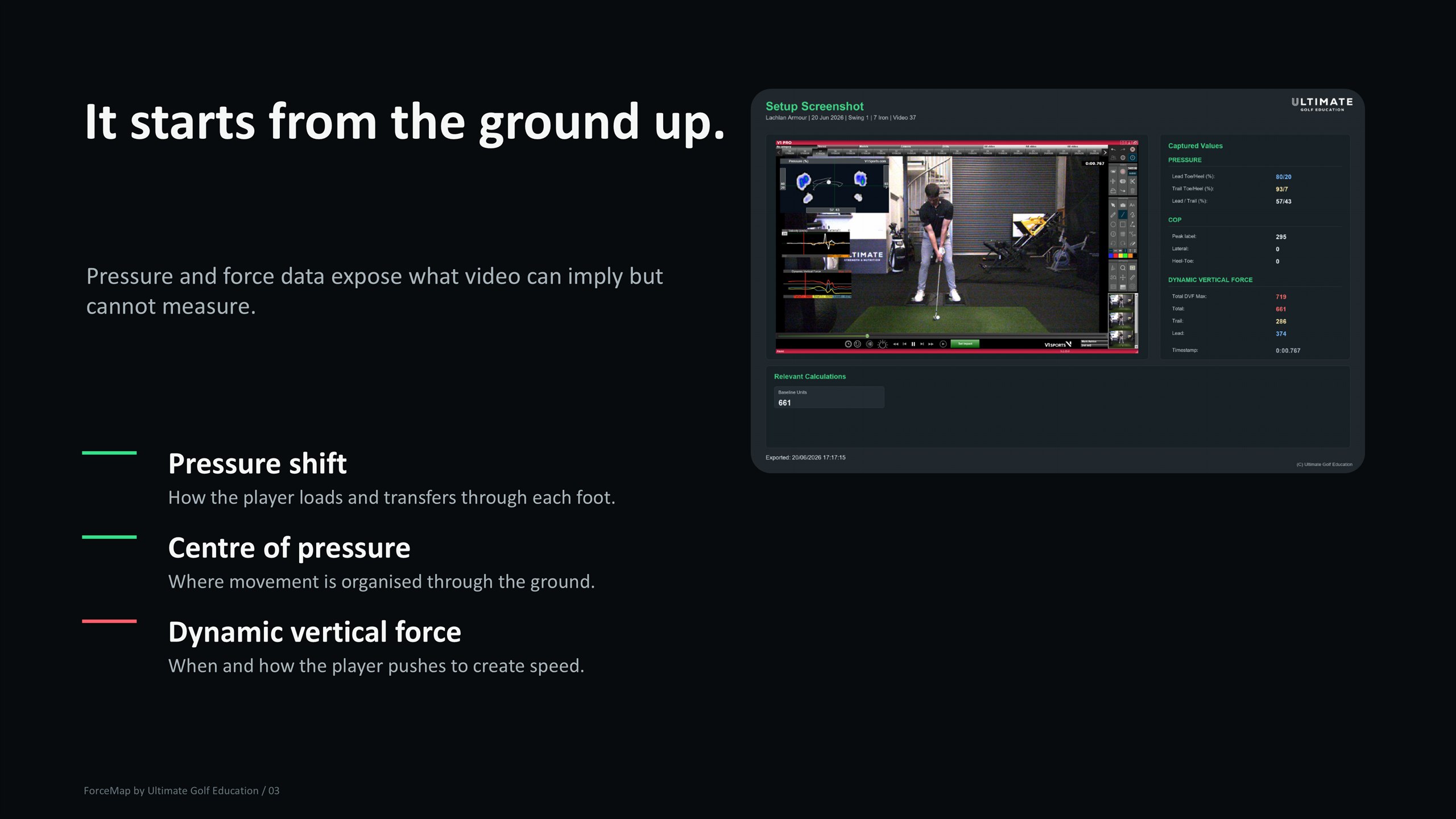Screen dimensions: 1456x819
Task: Click the magnifier zoom tool
Action: click(x=1123, y=268)
